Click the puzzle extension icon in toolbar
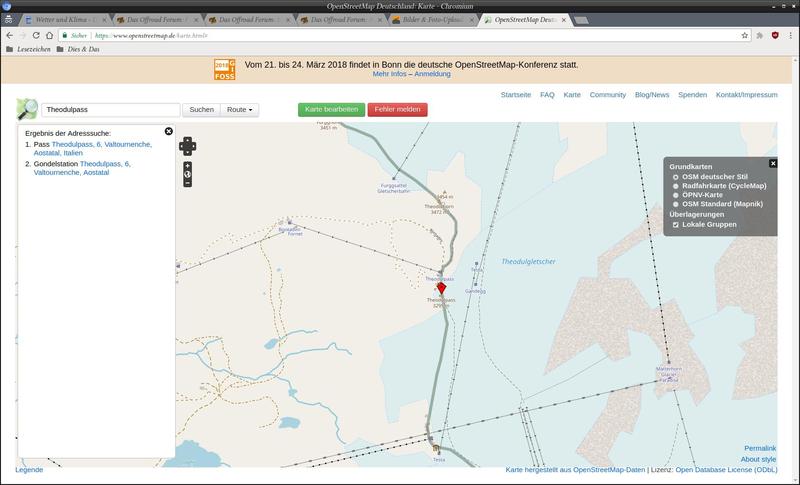The width and height of the screenshot is (800, 485). (760, 35)
